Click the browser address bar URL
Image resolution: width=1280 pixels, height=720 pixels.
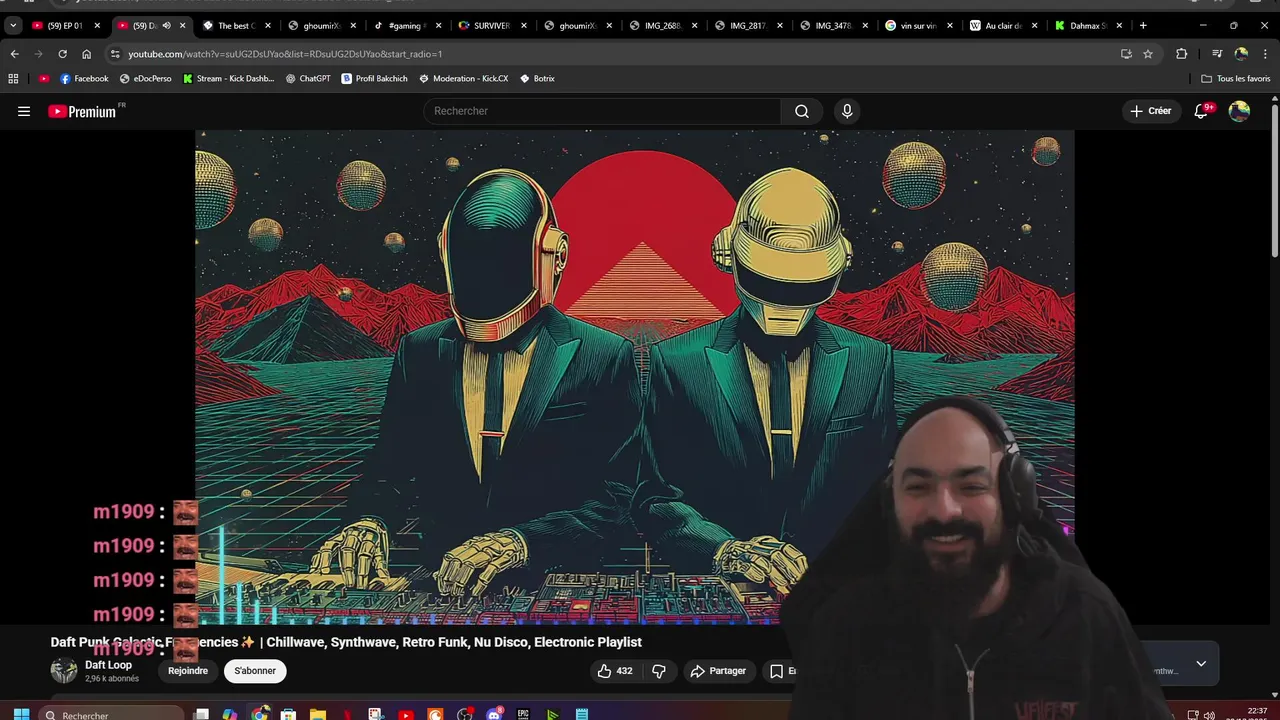pyautogui.click(x=285, y=54)
